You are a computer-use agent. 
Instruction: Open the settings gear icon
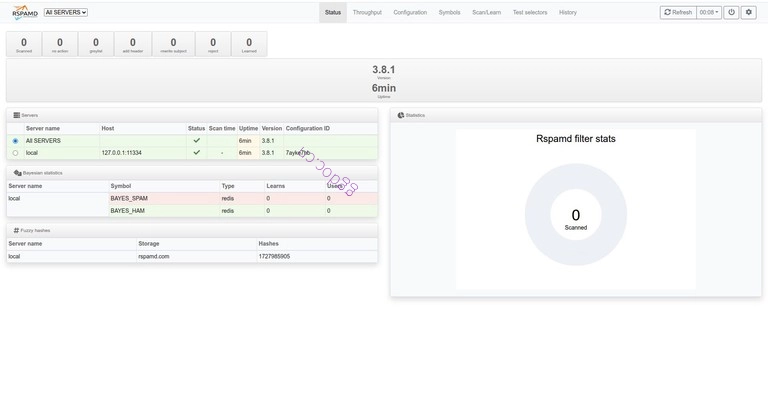(x=748, y=12)
